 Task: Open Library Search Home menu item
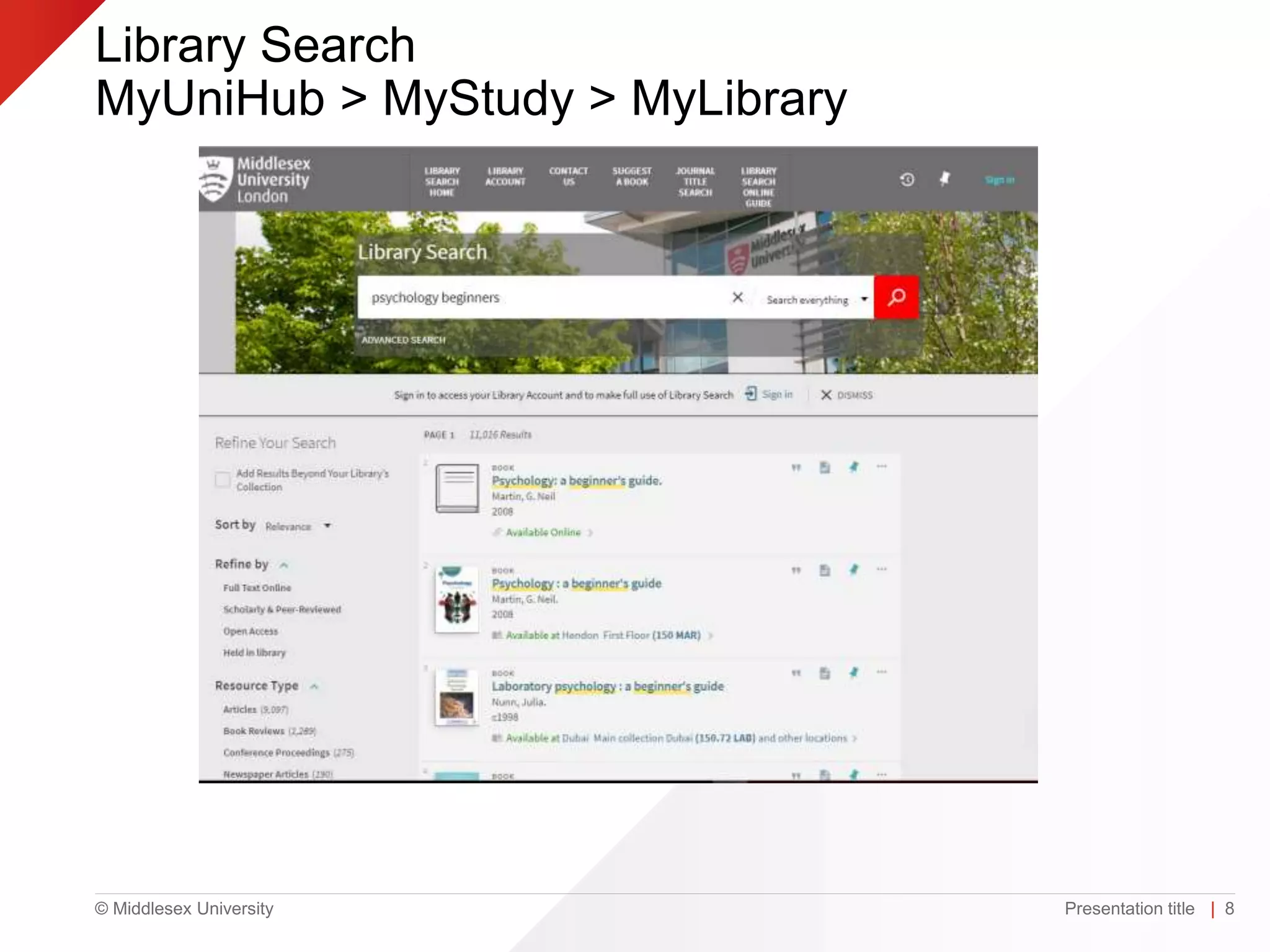coord(442,182)
